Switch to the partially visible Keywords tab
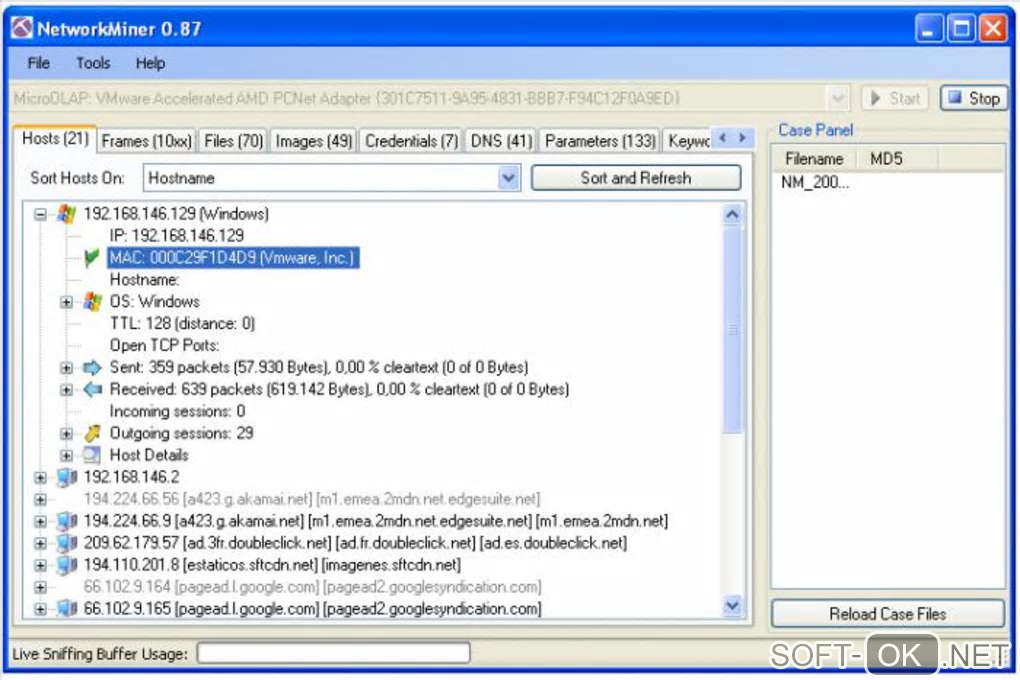This screenshot has height=680, width=1020. pos(688,141)
